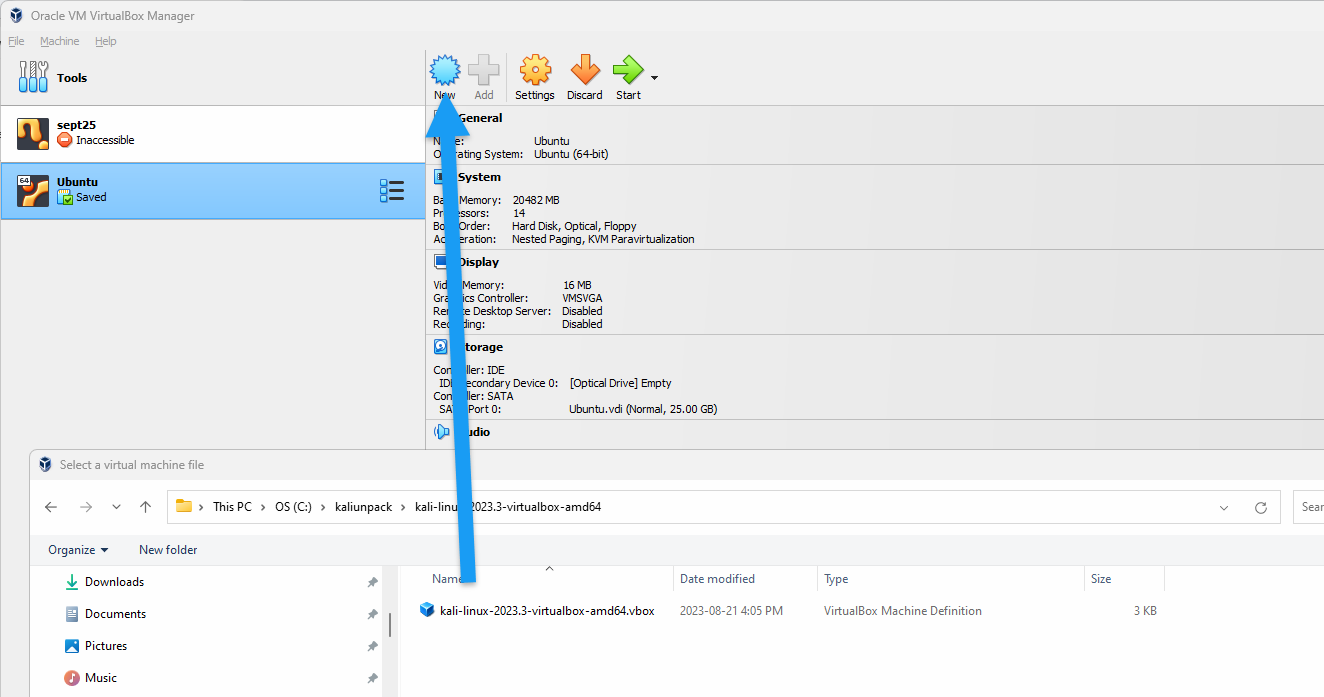Unpin Documents using its pin icon

pyautogui.click(x=372, y=614)
